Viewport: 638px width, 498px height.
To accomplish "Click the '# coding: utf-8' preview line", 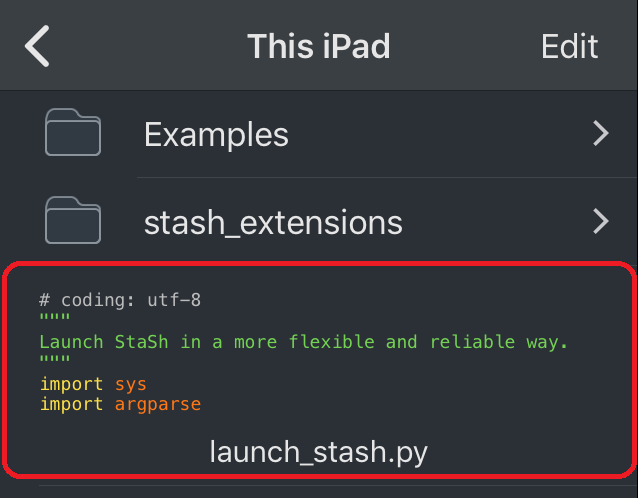I will tap(120, 300).
